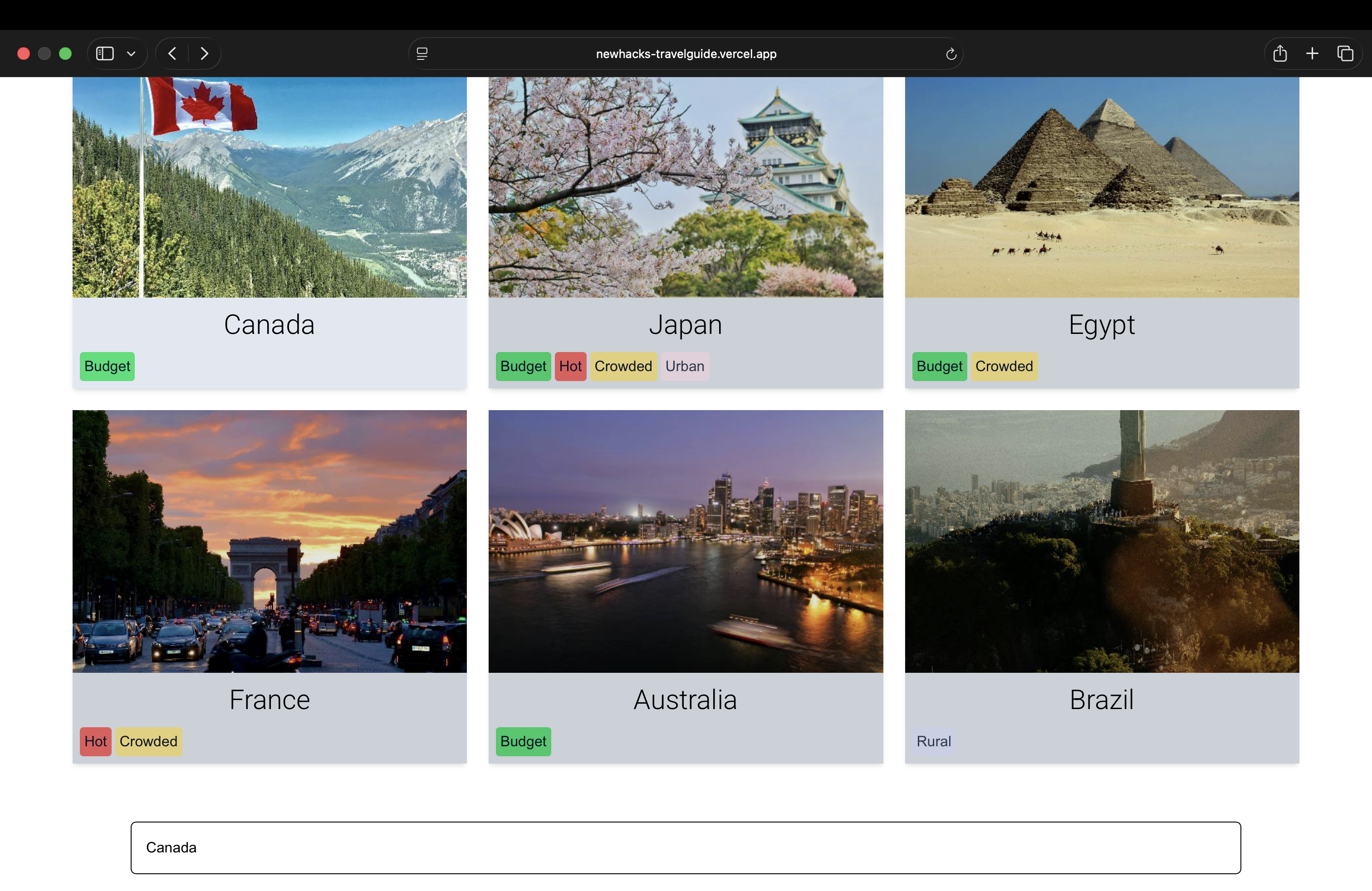Open the page reader menu icon
1372x891 pixels.
tap(422, 54)
